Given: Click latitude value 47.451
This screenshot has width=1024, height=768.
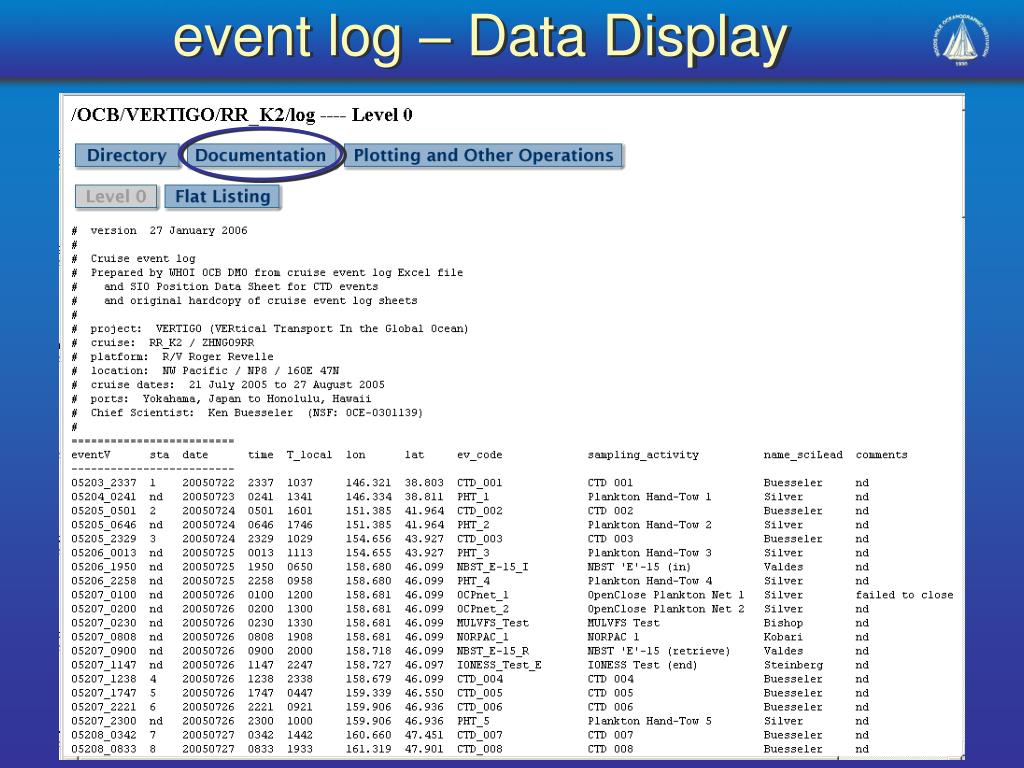Looking at the screenshot, I should 424,735.
